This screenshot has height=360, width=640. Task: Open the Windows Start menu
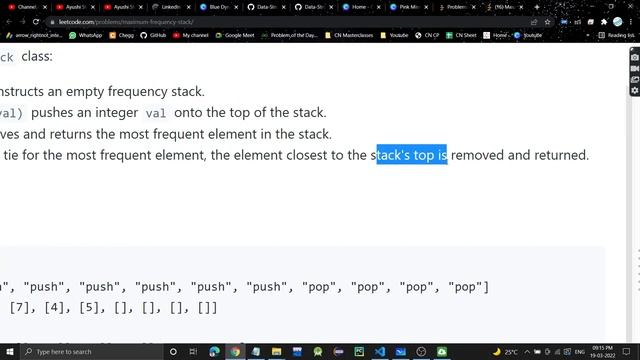tap(10, 351)
